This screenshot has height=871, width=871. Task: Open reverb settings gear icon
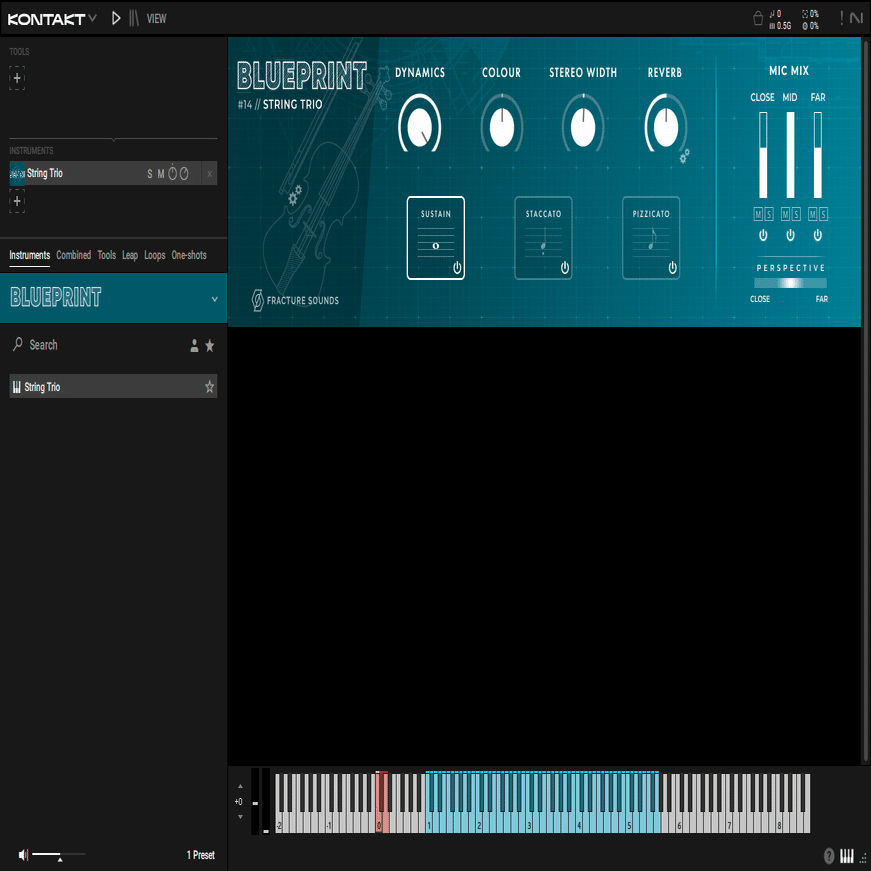point(684,156)
